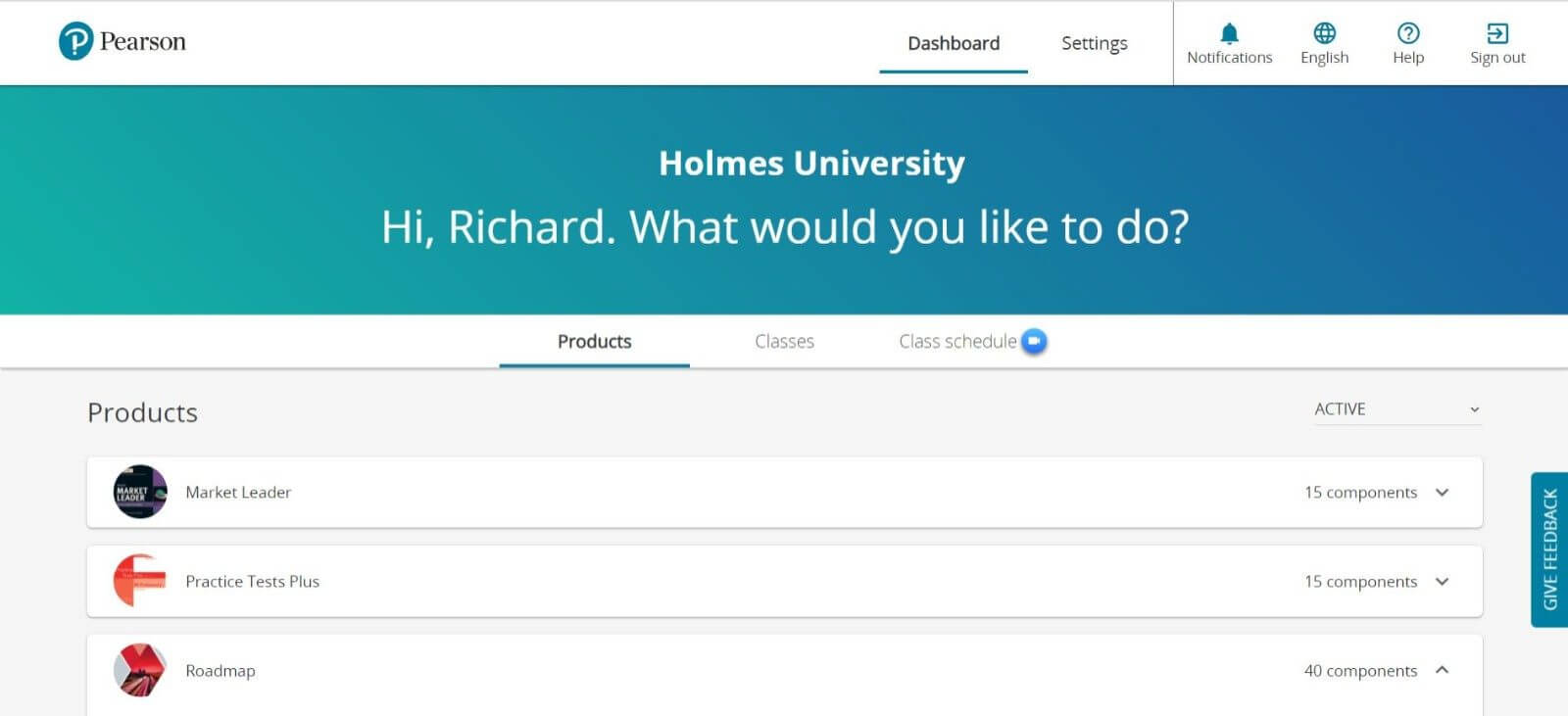Click the Sign out icon
Screen dimensions: 1568x716
(1497, 33)
